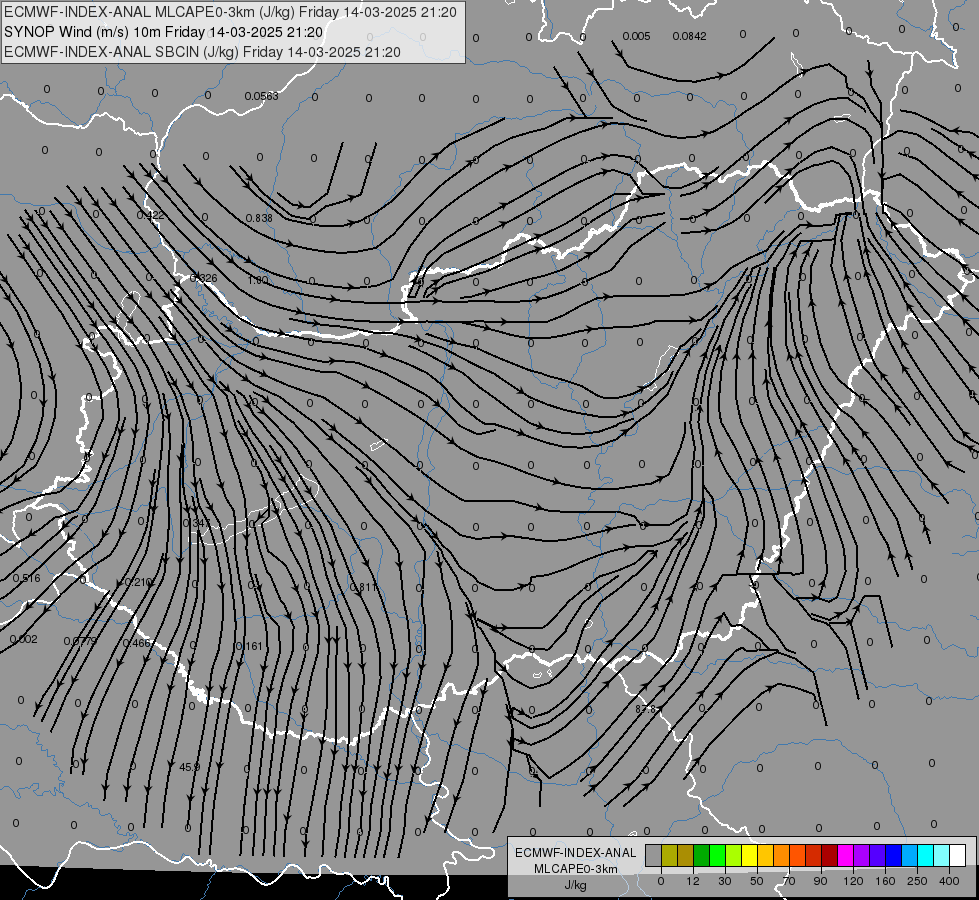Click the legend scale label 160
Screen dimensions: 979x900
coord(885,881)
